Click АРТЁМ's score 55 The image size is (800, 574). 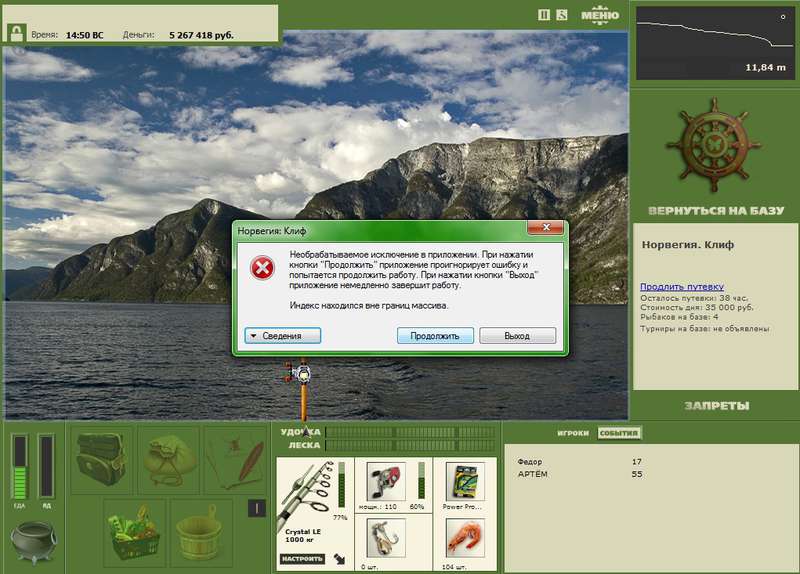[637, 474]
